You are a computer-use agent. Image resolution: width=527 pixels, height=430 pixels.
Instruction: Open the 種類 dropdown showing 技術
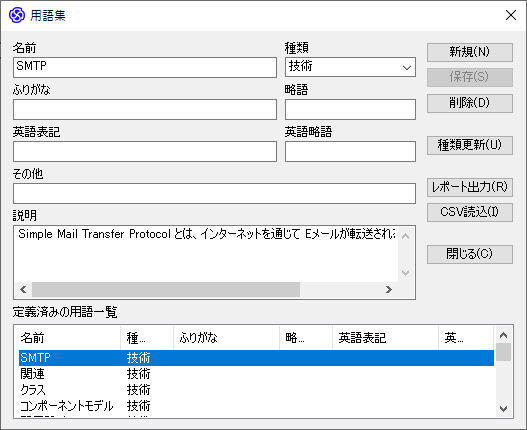tap(350, 67)
